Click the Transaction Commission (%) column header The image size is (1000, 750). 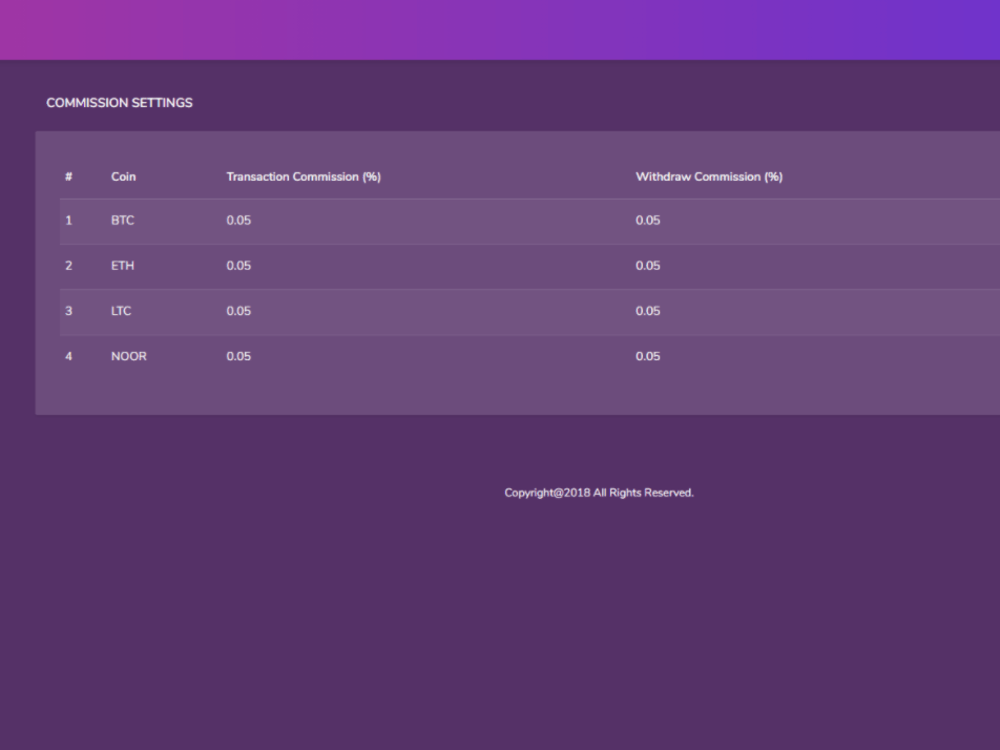(304, 177)
